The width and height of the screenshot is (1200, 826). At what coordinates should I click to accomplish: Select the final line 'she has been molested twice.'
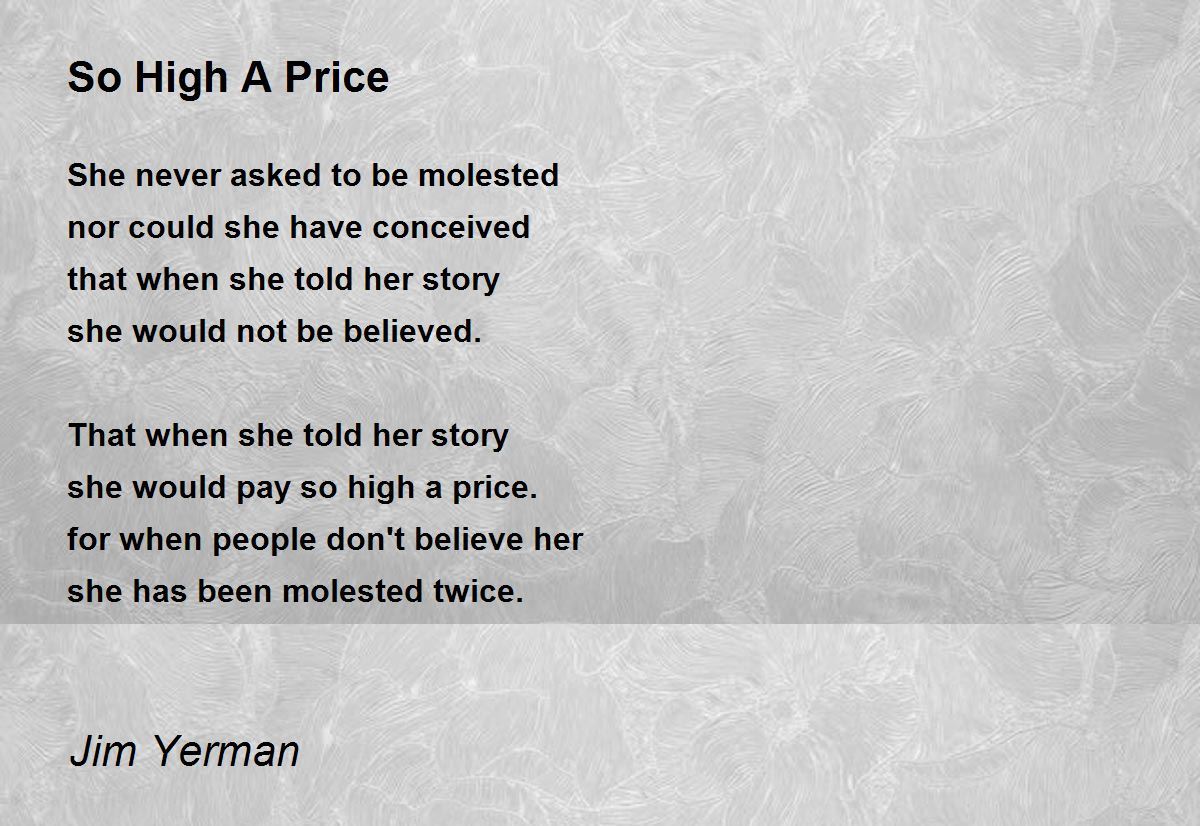[x=296, y=591]
